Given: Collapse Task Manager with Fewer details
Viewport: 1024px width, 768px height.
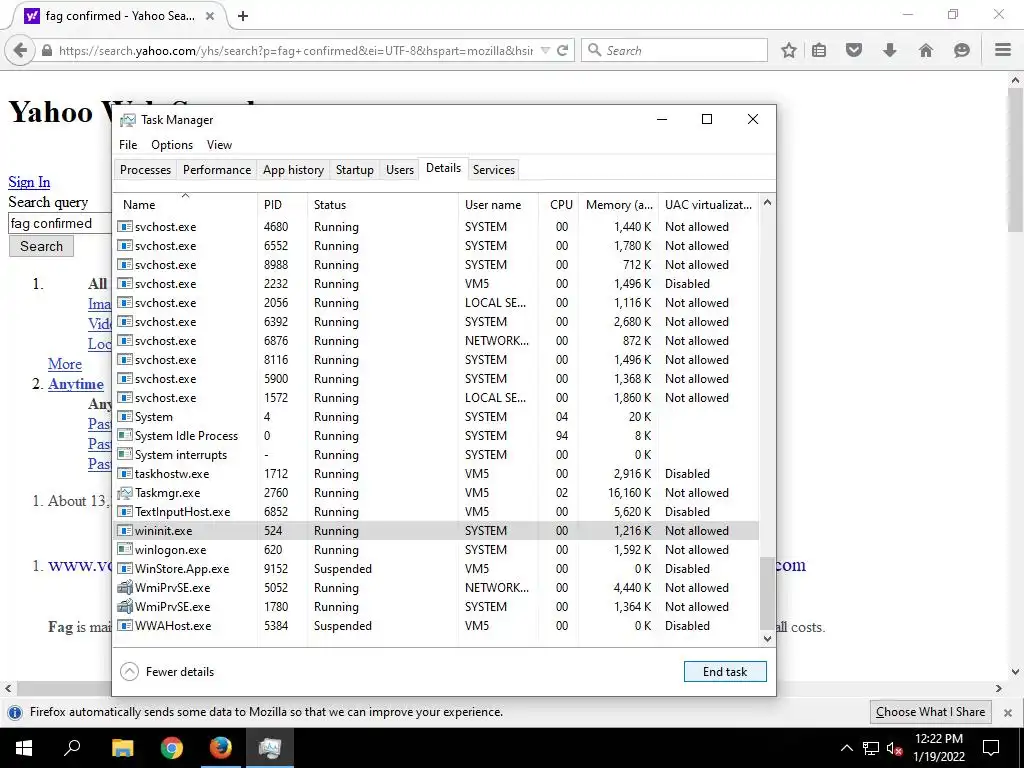Looking at the screenshot, I should click(167, 671).
